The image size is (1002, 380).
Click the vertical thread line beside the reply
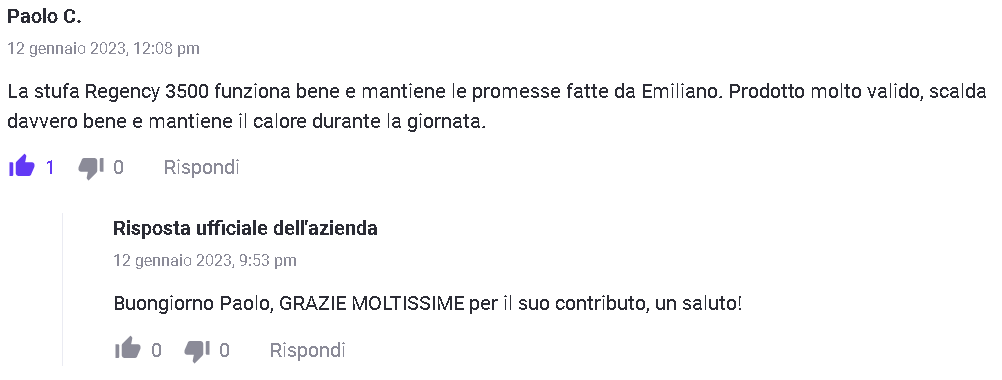pyautogui.click(x=63, y=289)
